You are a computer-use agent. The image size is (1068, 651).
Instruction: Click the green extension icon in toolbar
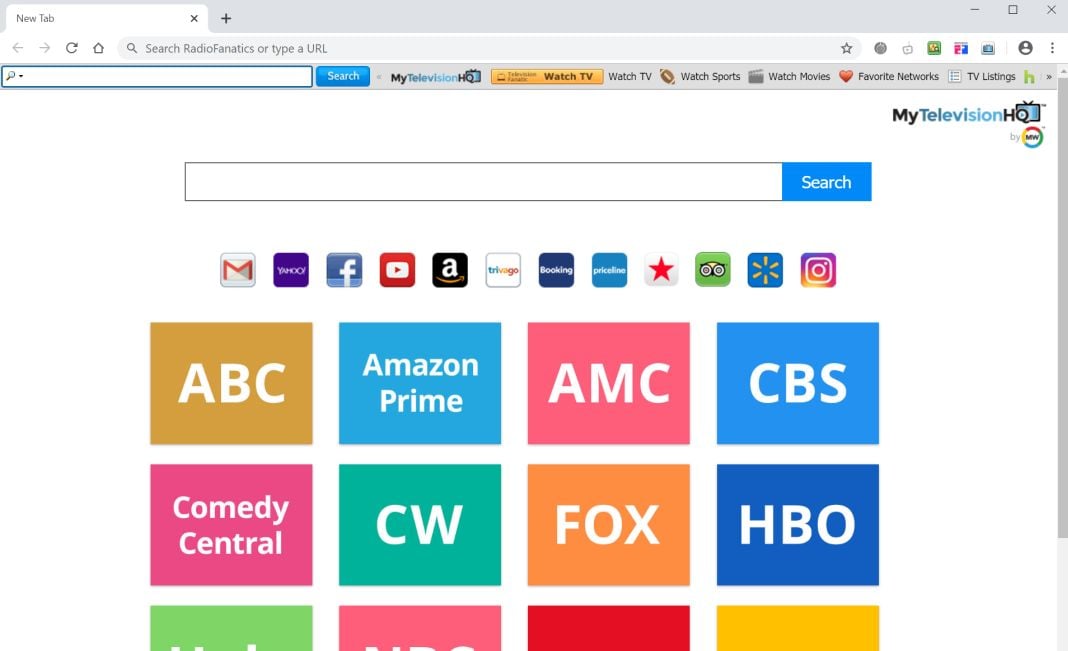click(x=934, y=48)
